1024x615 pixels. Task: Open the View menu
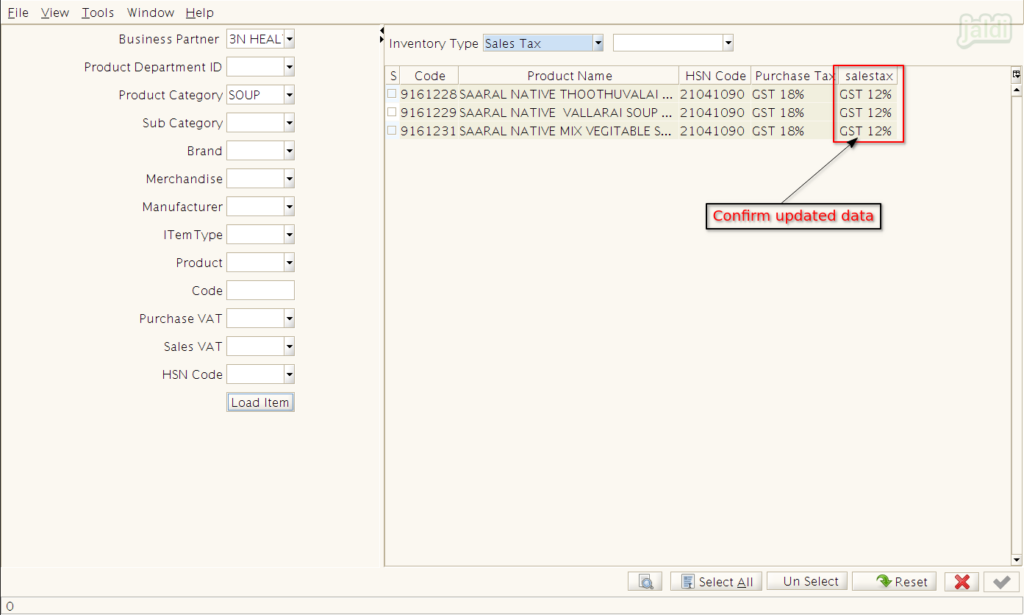pyautogui.click(x=55, y=12)
